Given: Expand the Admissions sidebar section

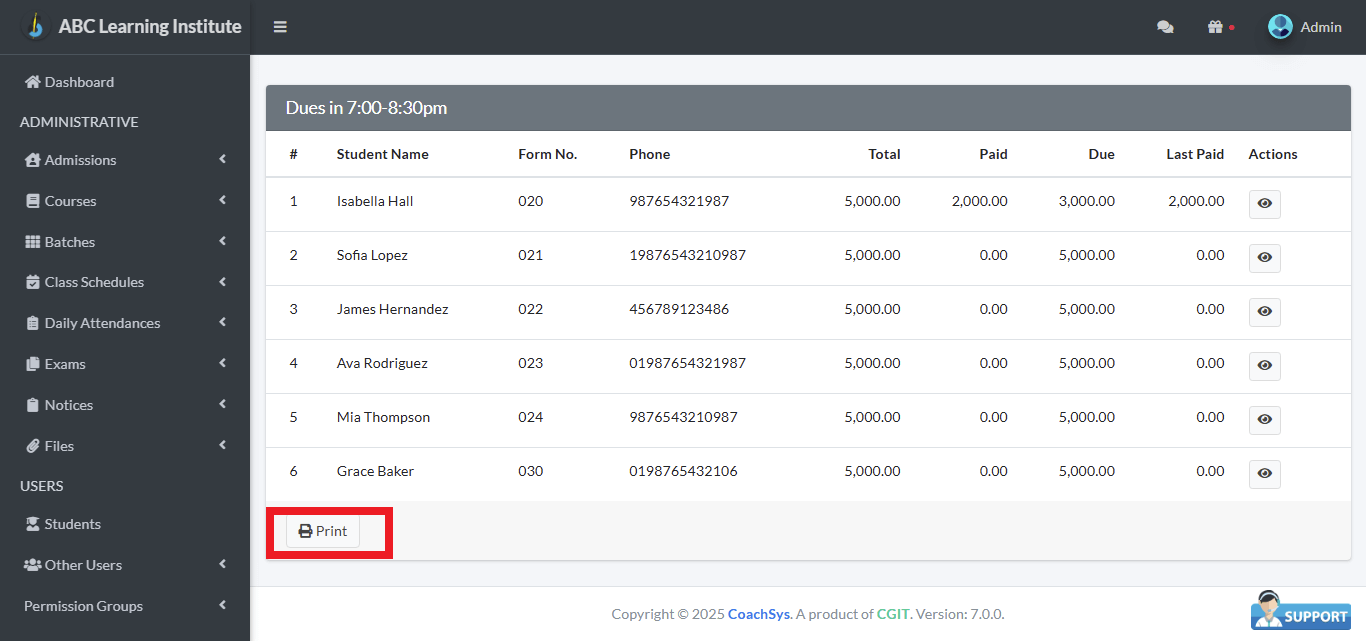Looking at the screenshot, I should point(222,160).
